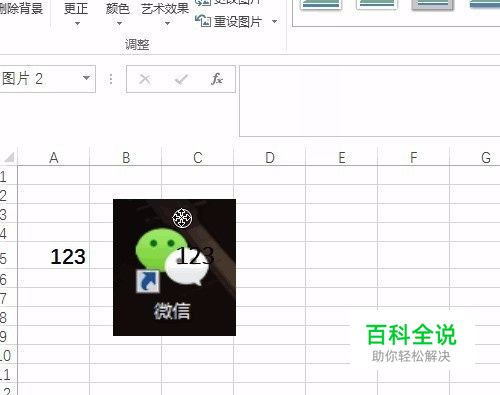The width and height of the screenshot is (500, 395).
Task: Select column D header
Action: point(270,157)
